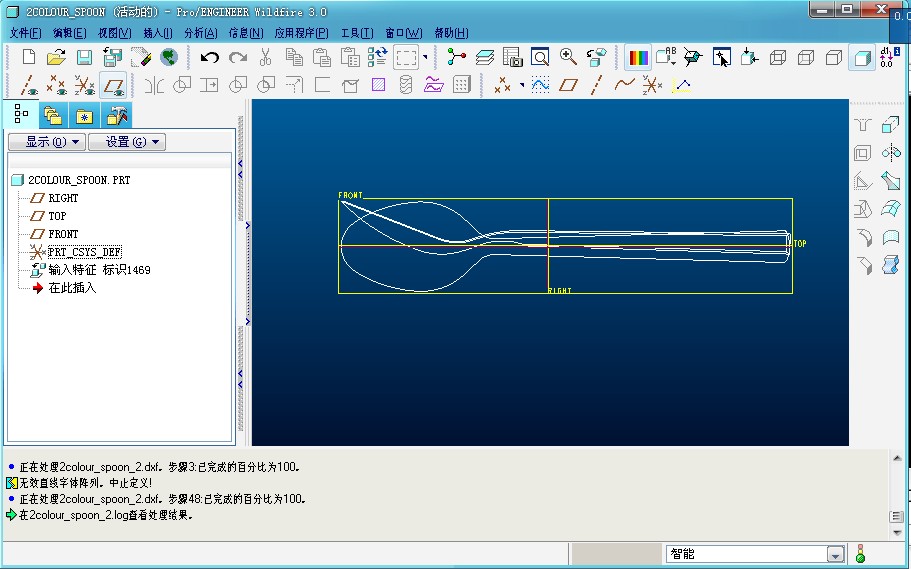
Task: Select PRT_CSYS_DEF in model tree
Action: (x=84, y=252)
